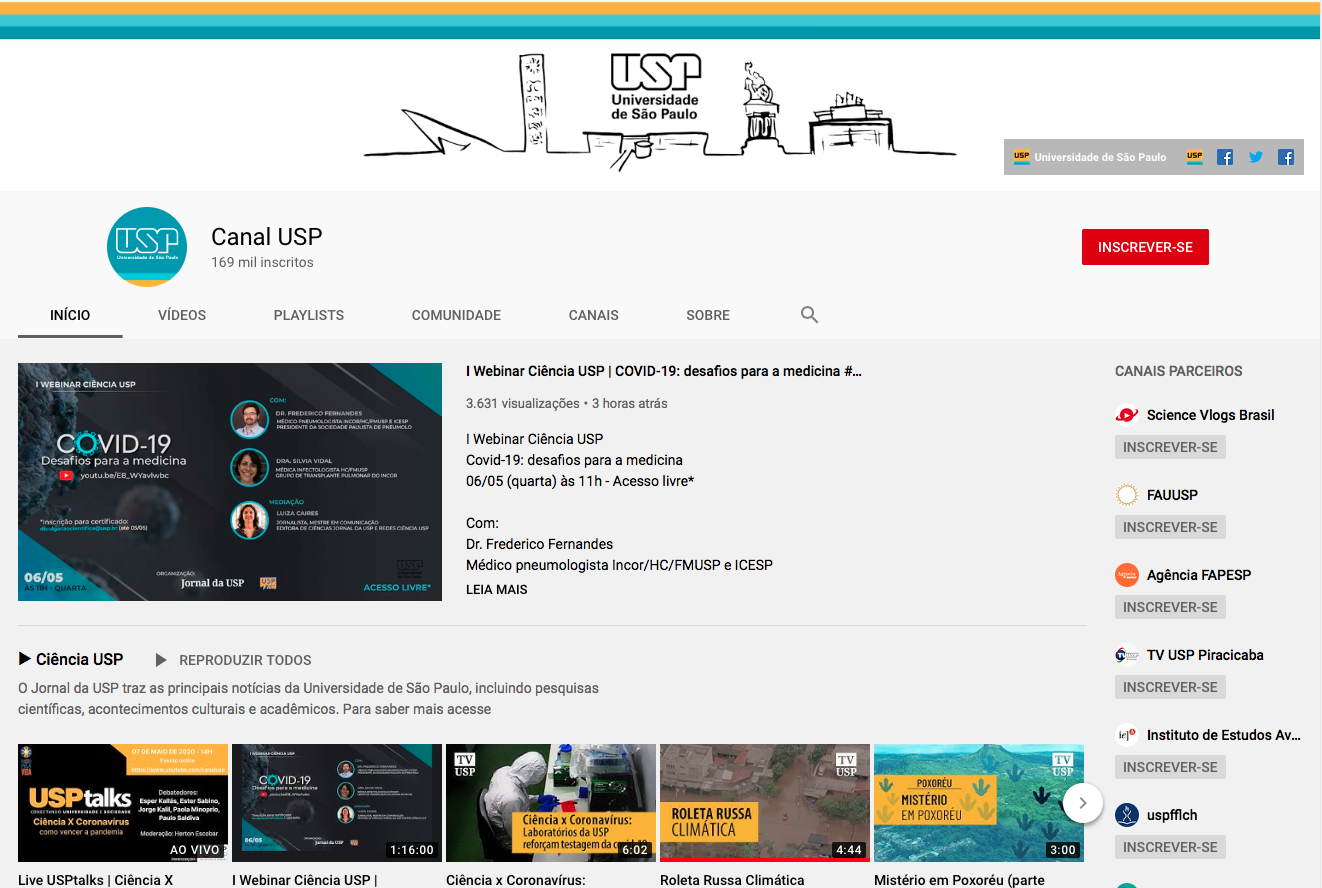Open the channel search magnifier icon
The width and height of the screenshot is (1322, 888).
tap(810, 315)
